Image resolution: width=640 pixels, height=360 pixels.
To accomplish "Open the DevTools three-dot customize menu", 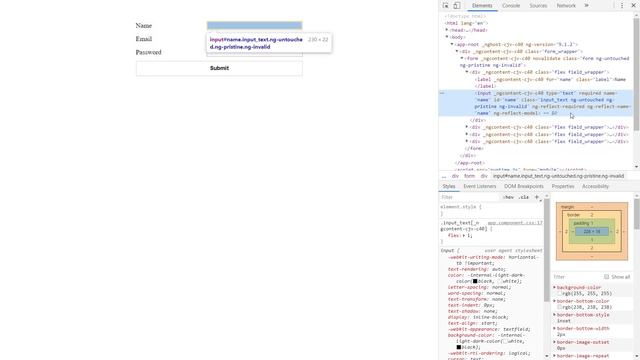I will click(x=622, y=6).
